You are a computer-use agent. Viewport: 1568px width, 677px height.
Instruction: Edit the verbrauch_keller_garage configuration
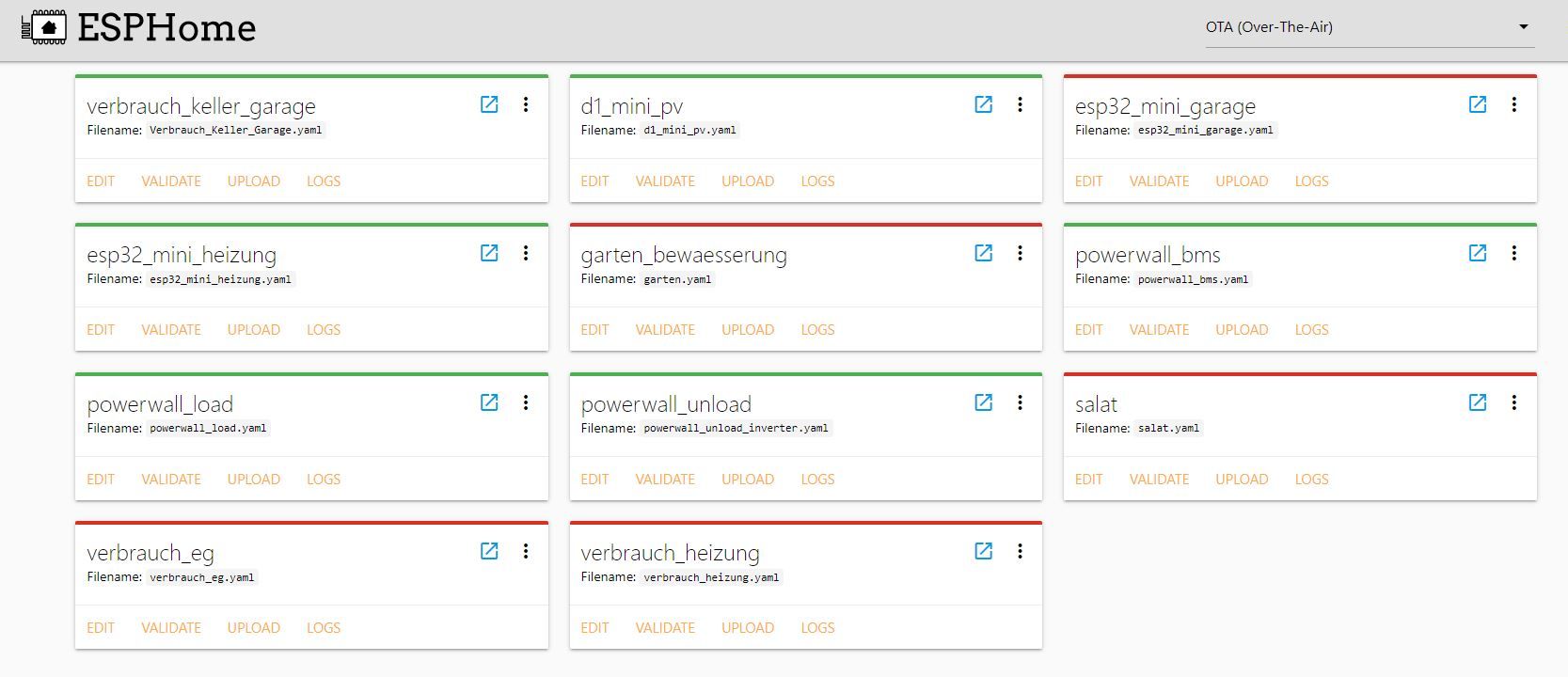(x=101, y=181)
